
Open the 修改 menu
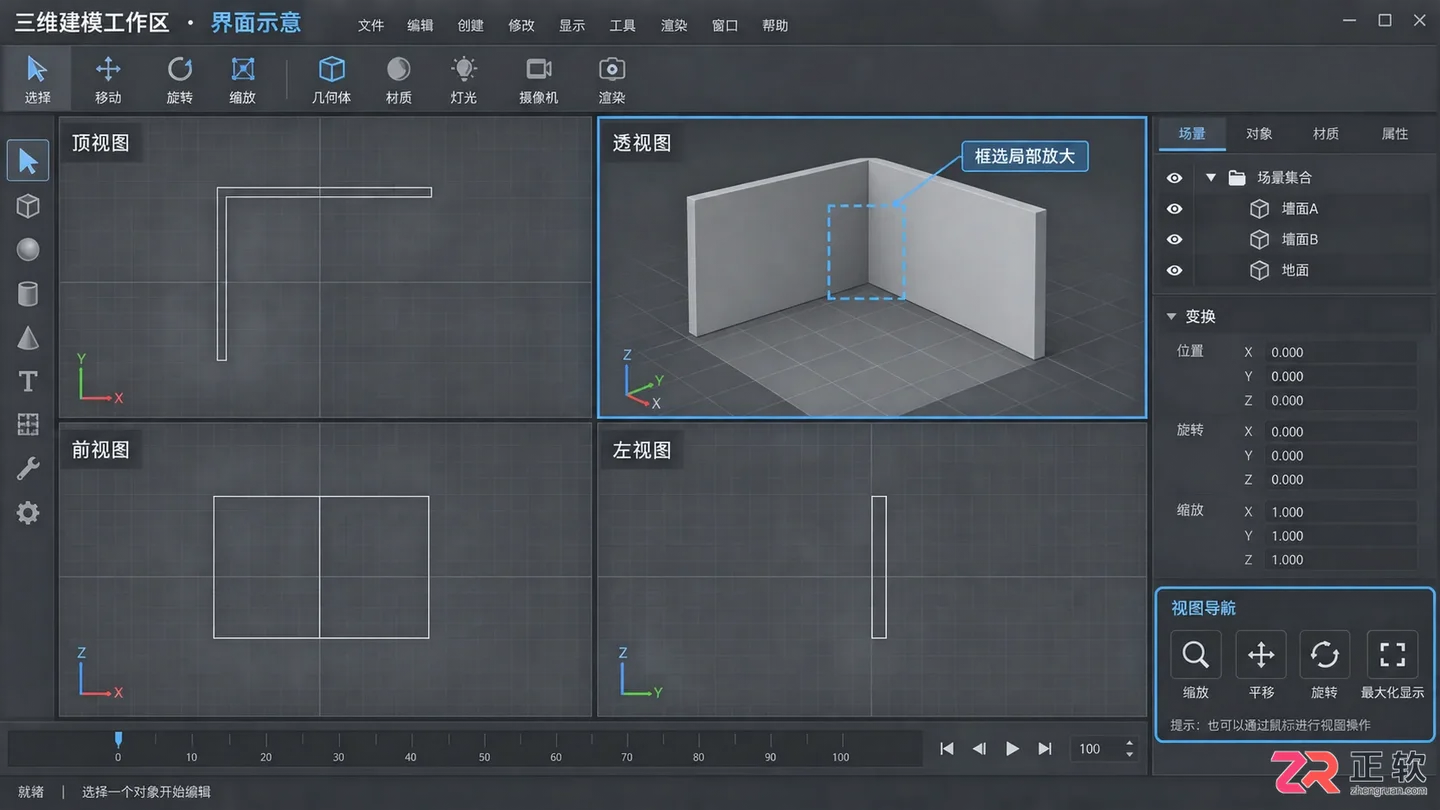[522, 25]
